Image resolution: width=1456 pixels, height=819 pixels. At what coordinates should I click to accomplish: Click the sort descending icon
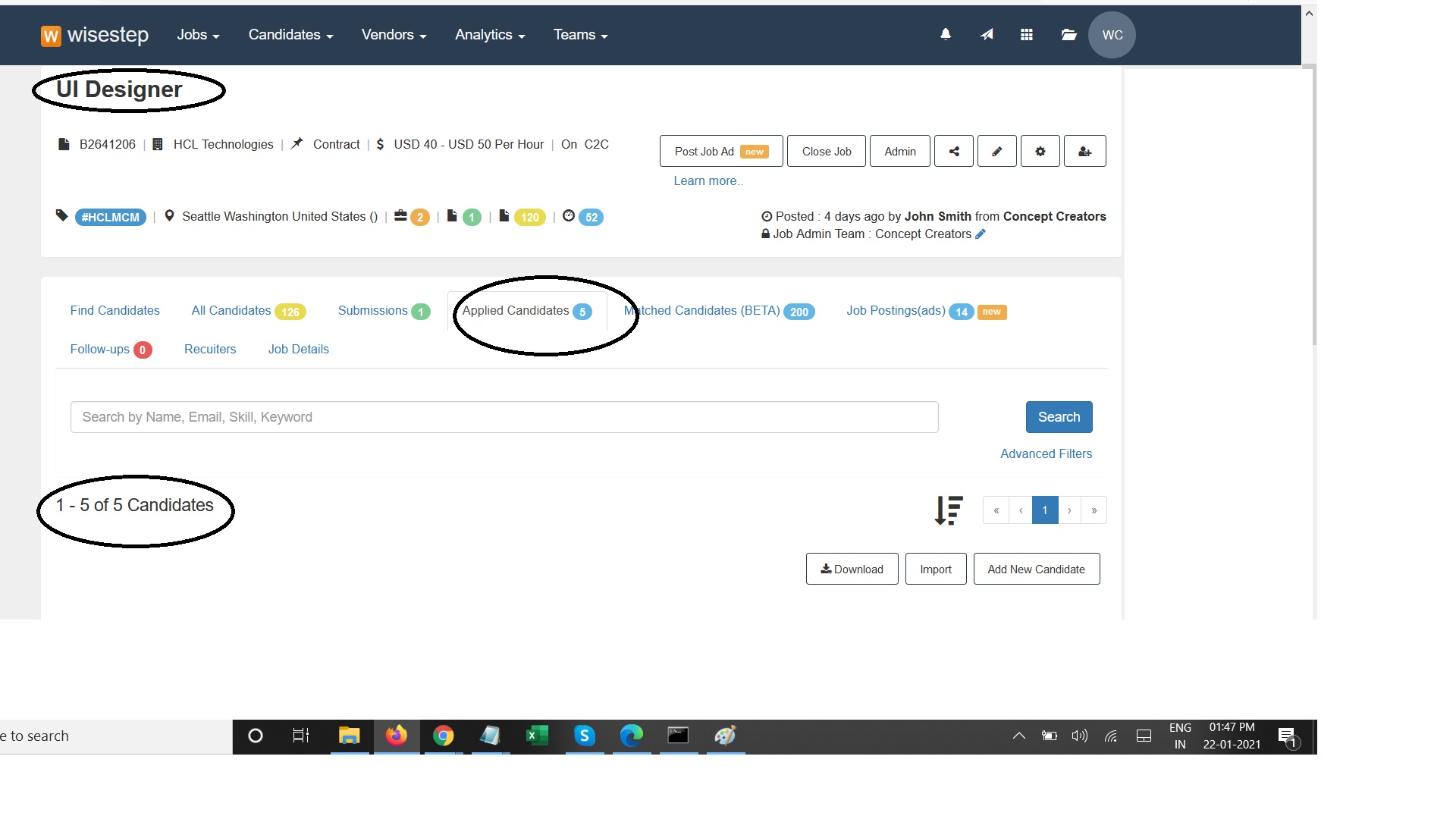click(949, 510)
